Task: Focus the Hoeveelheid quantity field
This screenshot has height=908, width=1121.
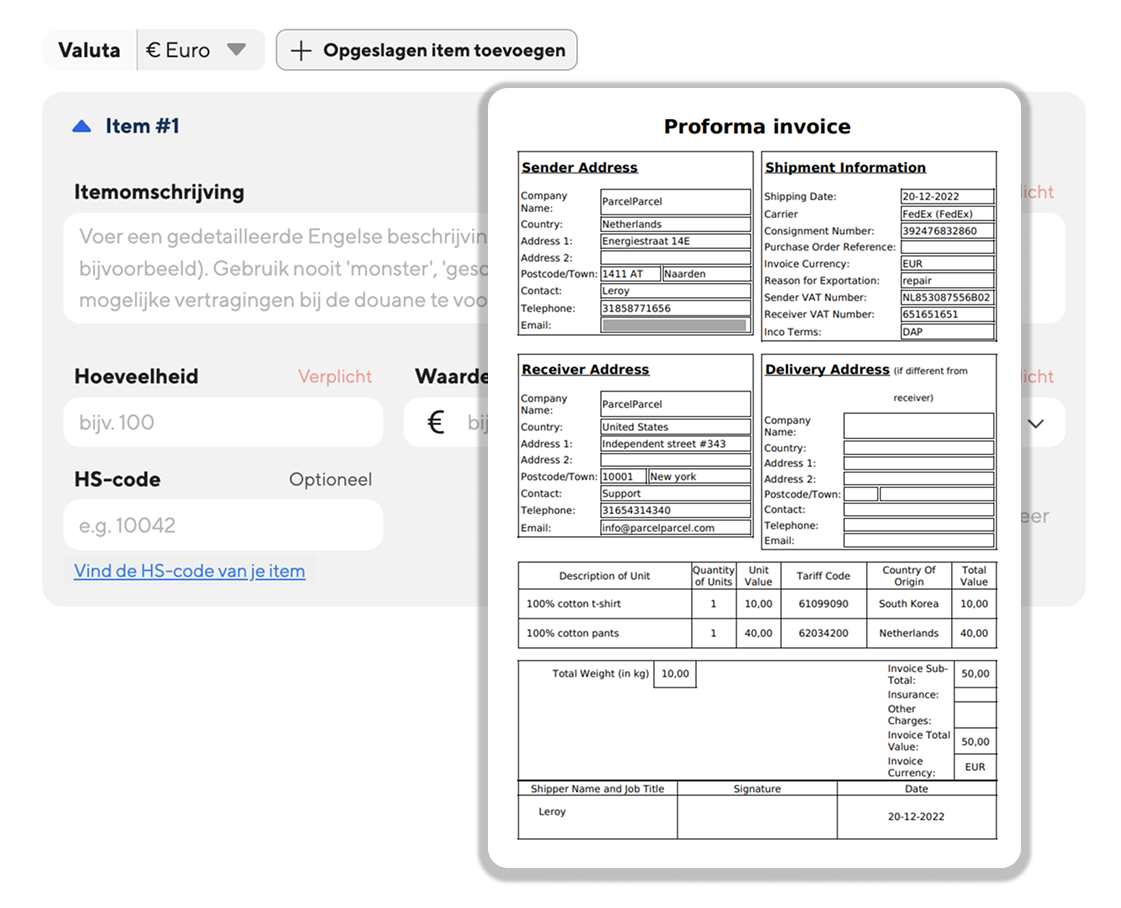Action: pyautogui.click(x=223, y=423)
